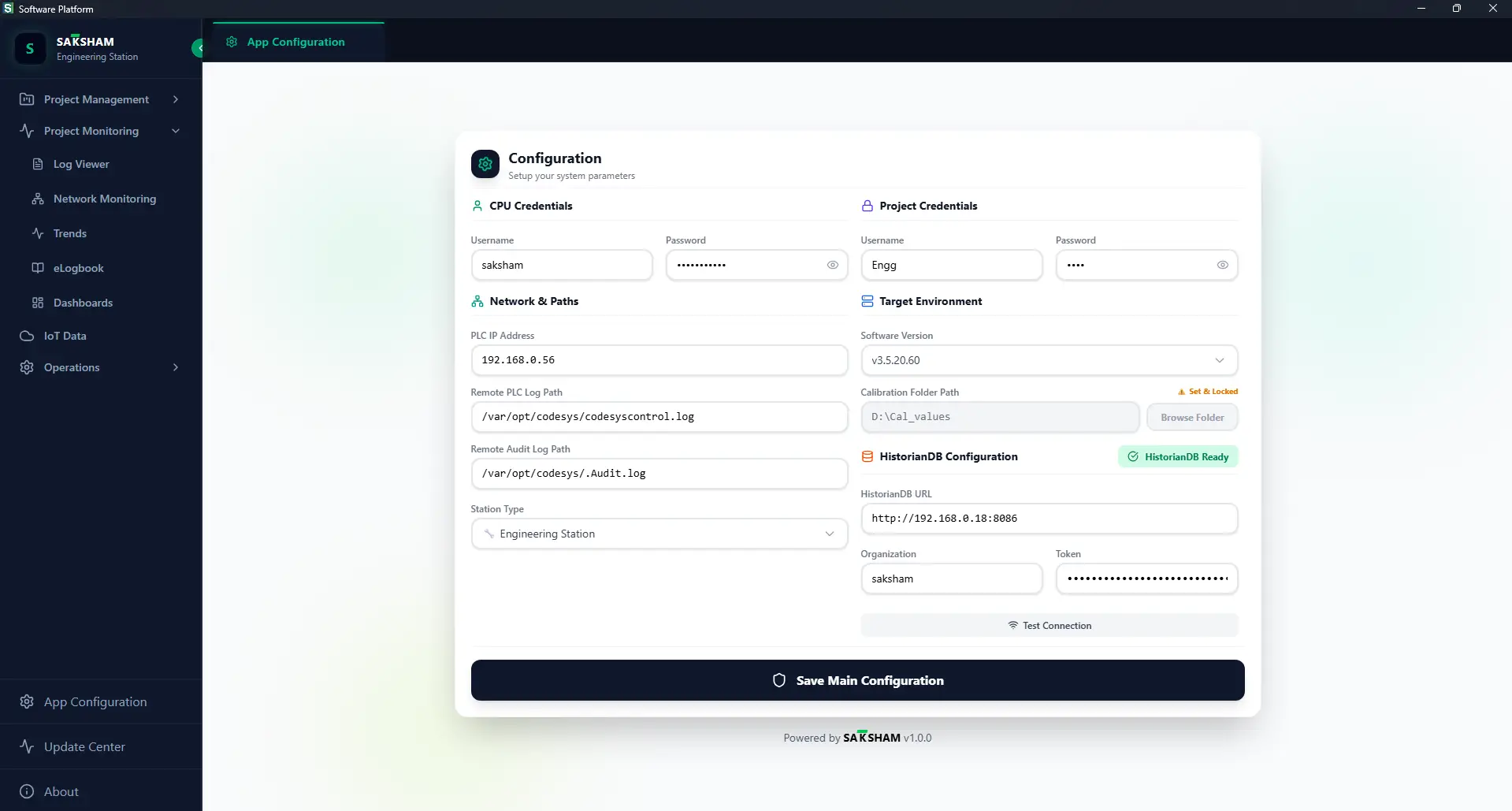Click the Target Environment server icon

(867, 301)
